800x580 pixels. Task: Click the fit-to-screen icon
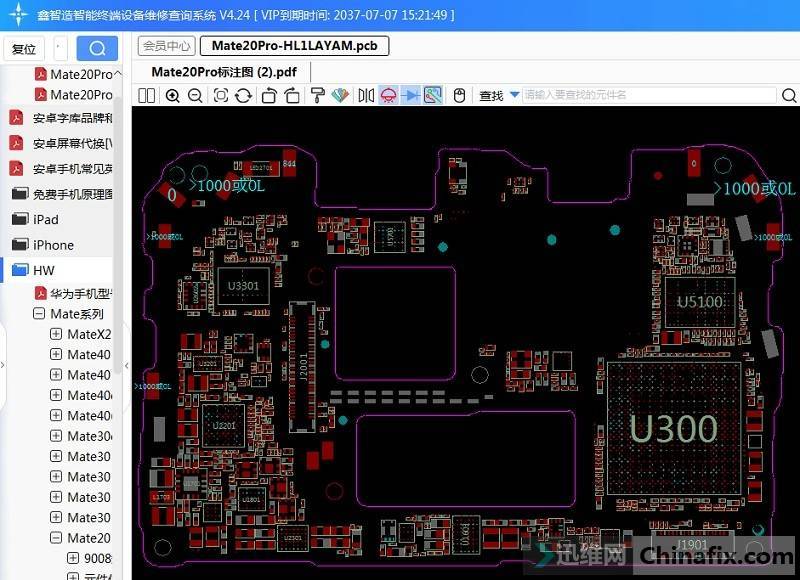219,95
